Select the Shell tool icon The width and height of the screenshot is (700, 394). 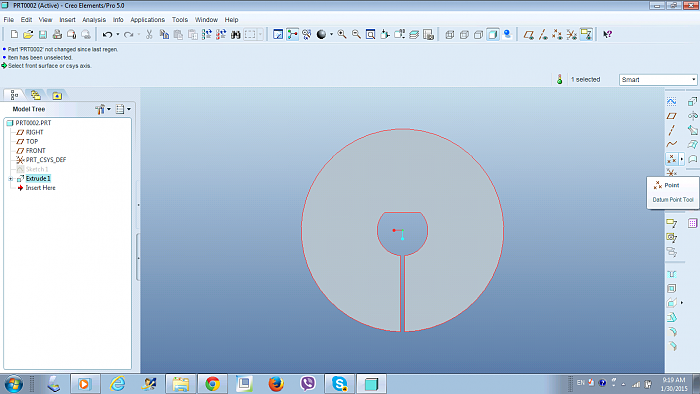[x=671, y=288]
